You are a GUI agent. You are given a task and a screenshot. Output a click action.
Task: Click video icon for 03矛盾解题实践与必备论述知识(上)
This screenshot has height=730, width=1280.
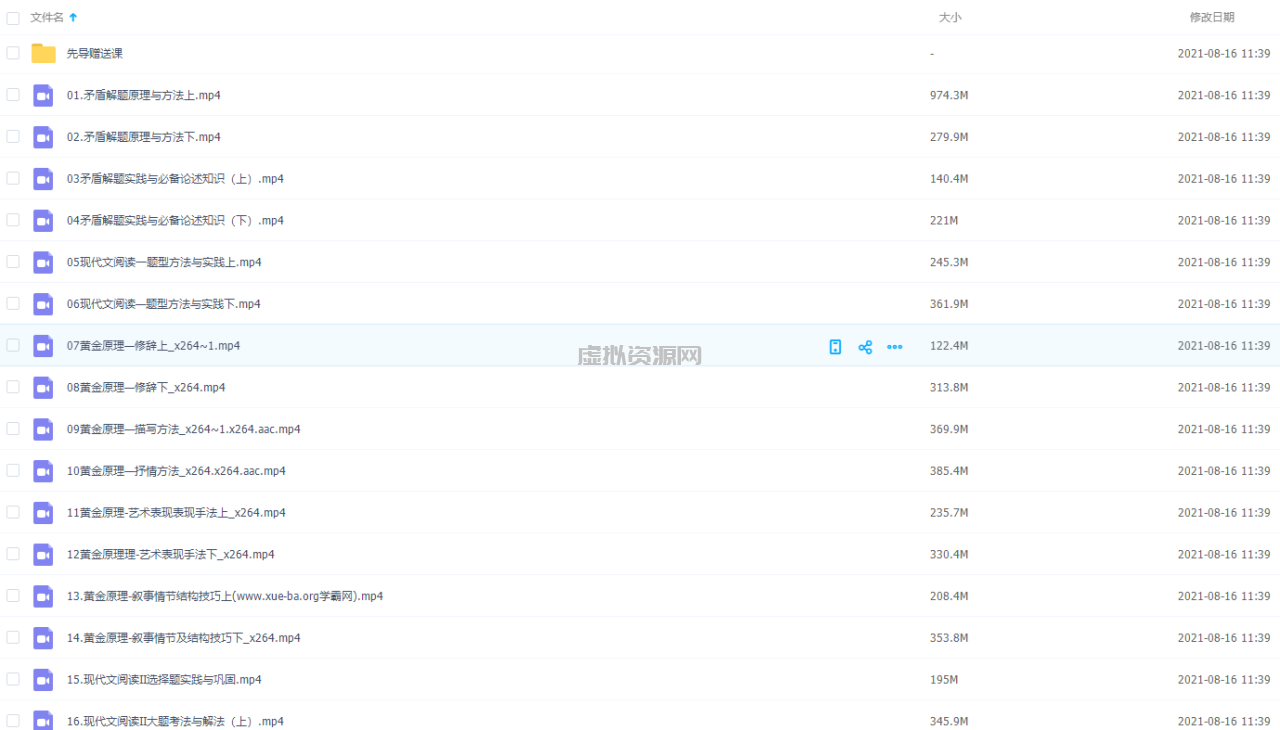[43, 179]
